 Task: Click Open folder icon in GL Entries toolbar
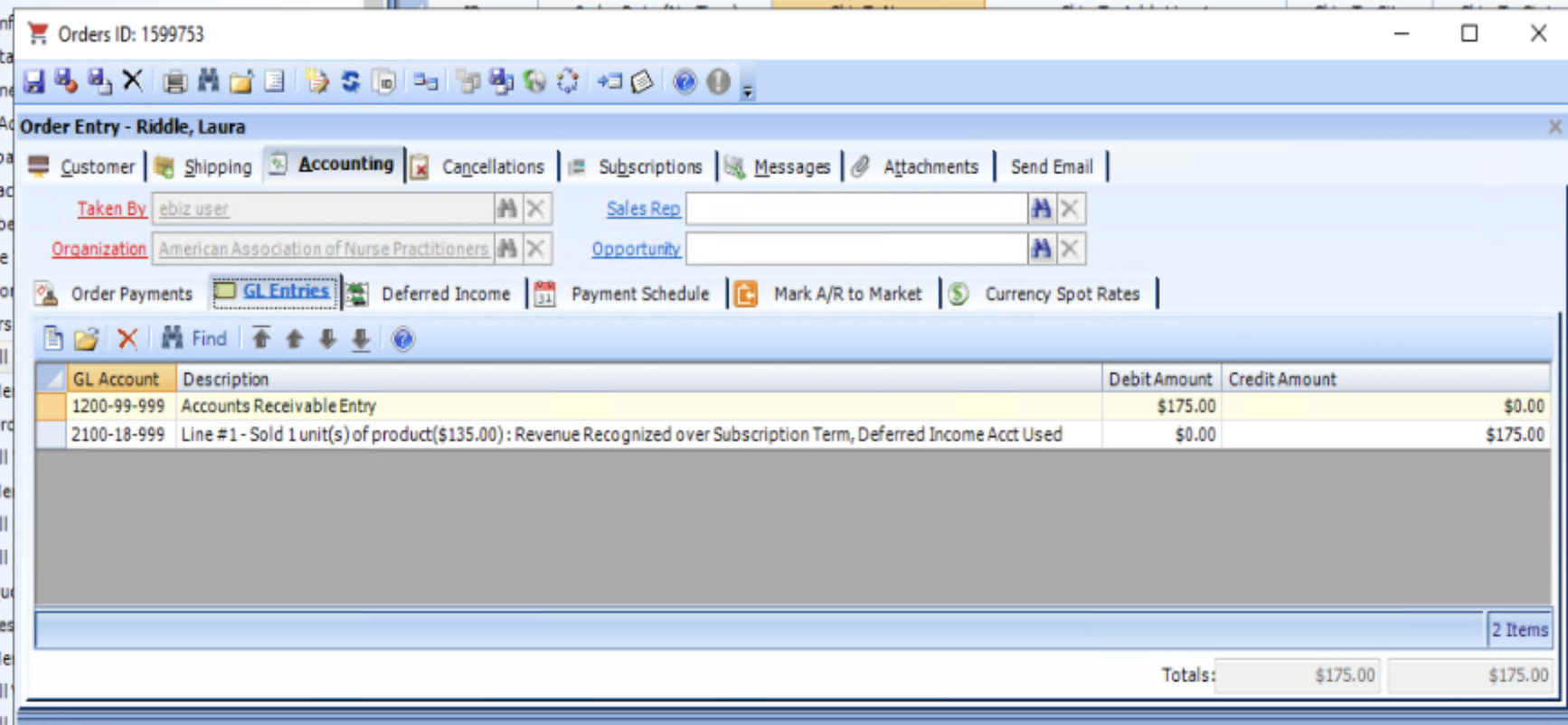(x=86, y=339)
